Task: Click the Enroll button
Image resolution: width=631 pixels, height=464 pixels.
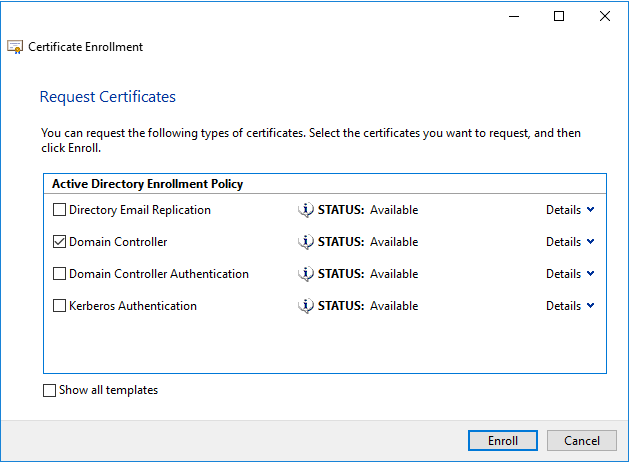Action: coord(503,441)
